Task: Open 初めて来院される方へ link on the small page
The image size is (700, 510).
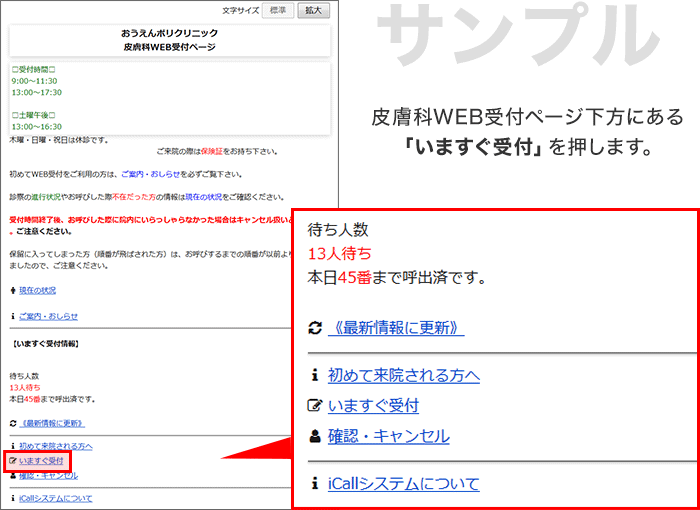Action: (x=56, y=446)
